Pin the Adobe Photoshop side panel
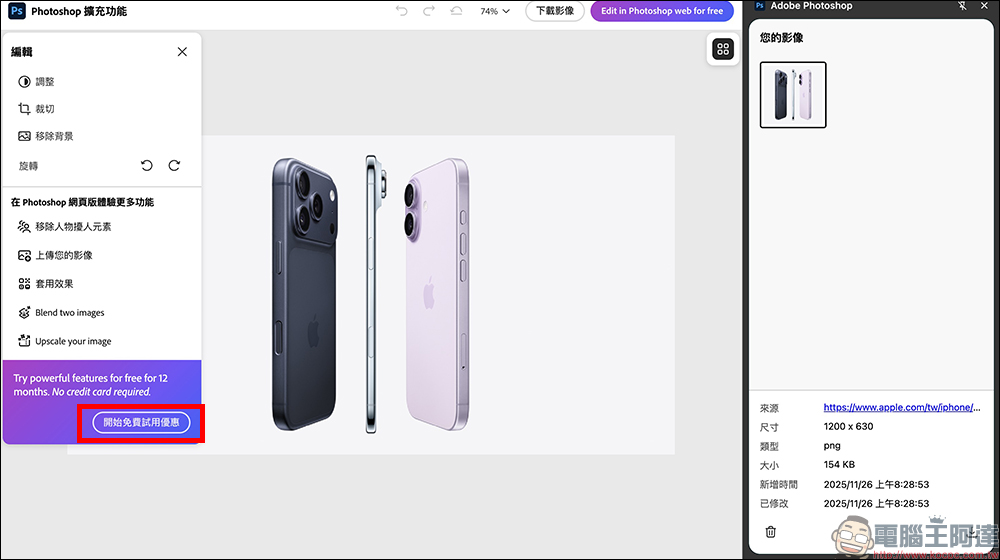The height and width of the screenshot is (560, 1000). point(962,6)
